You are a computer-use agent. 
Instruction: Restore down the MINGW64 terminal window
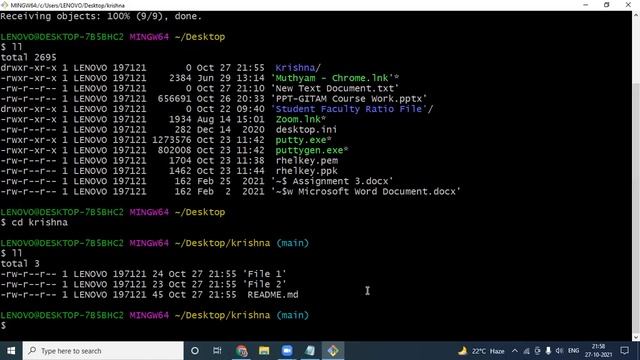pos(607,5)
